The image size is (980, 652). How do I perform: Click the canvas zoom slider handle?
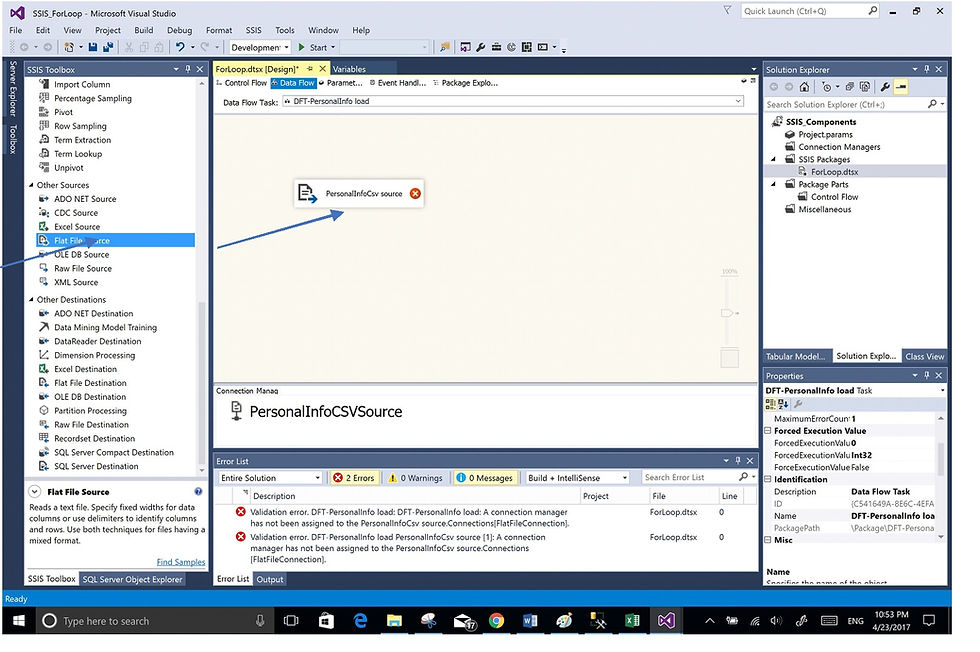[x=728, y=313]
